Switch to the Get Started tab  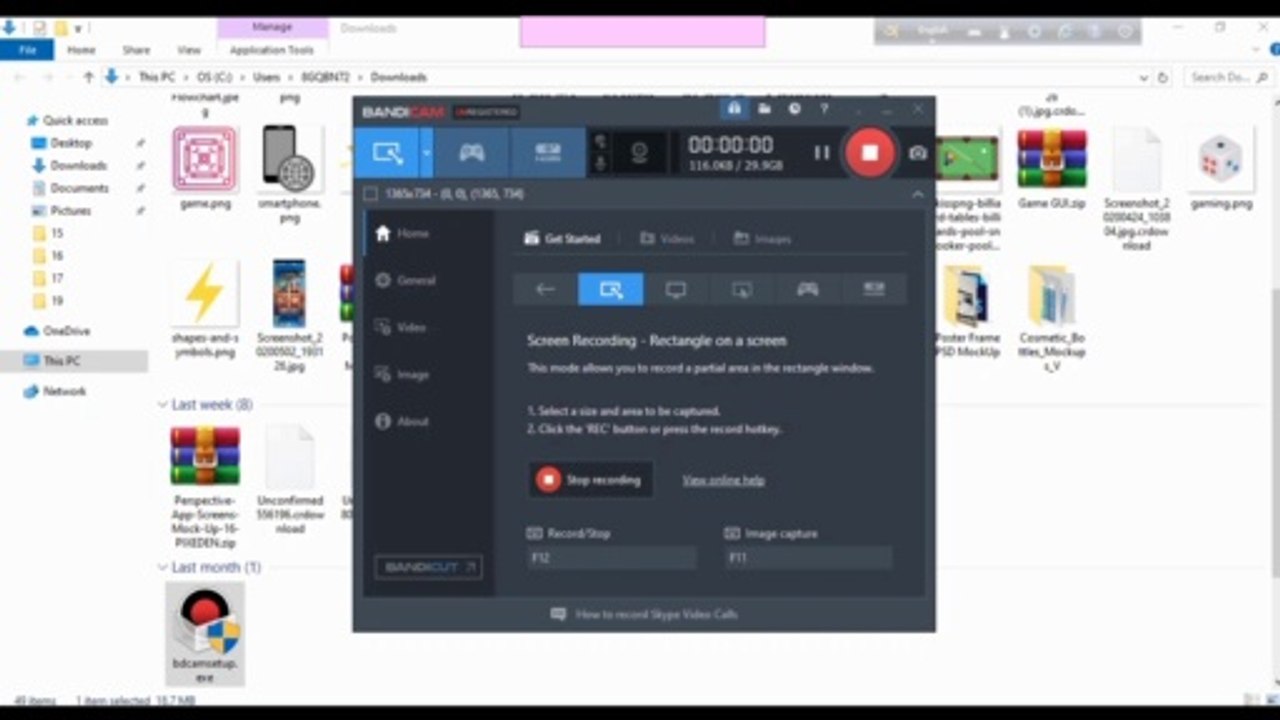point(563,239)
